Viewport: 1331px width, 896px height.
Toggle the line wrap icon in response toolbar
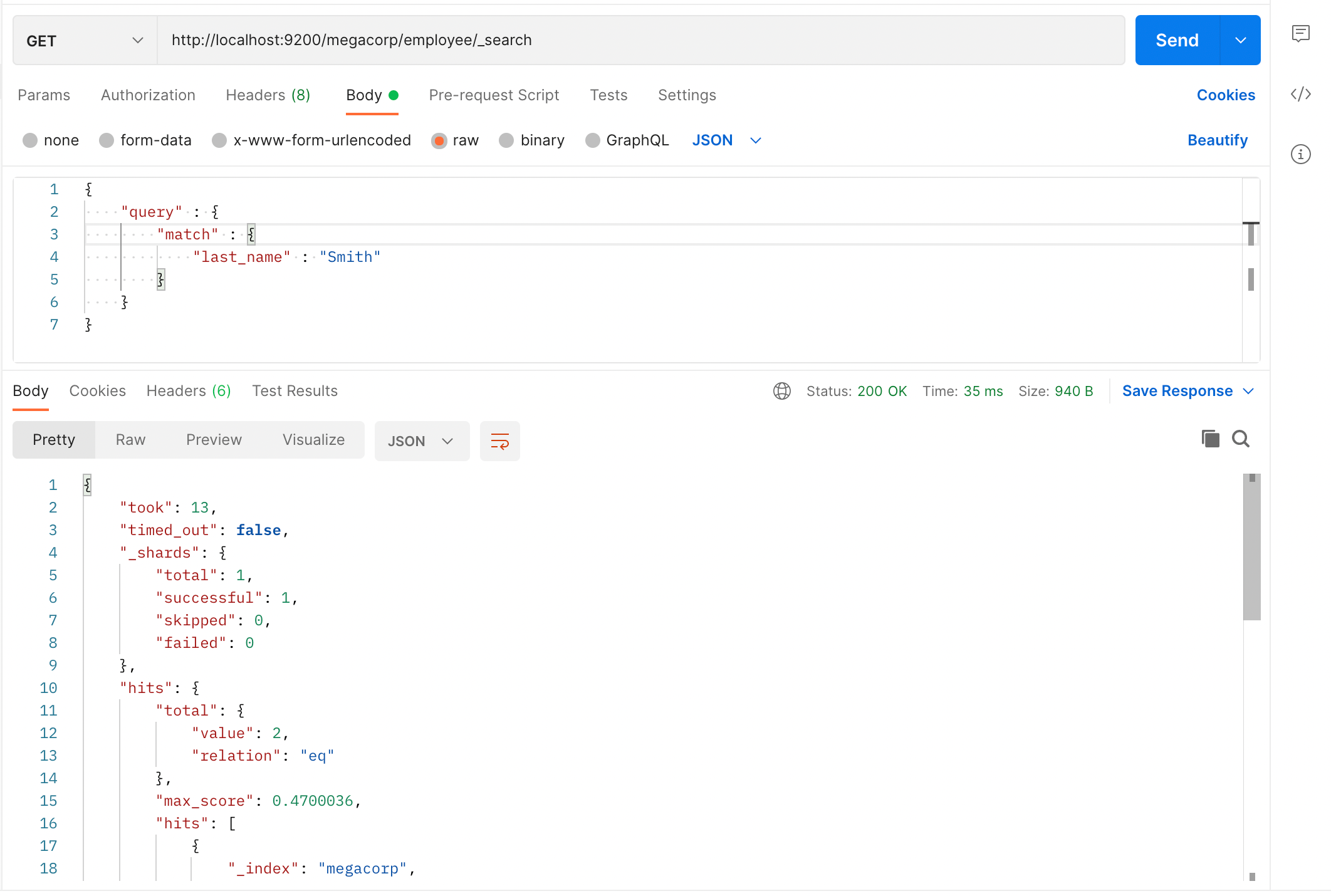coord(499,441)
